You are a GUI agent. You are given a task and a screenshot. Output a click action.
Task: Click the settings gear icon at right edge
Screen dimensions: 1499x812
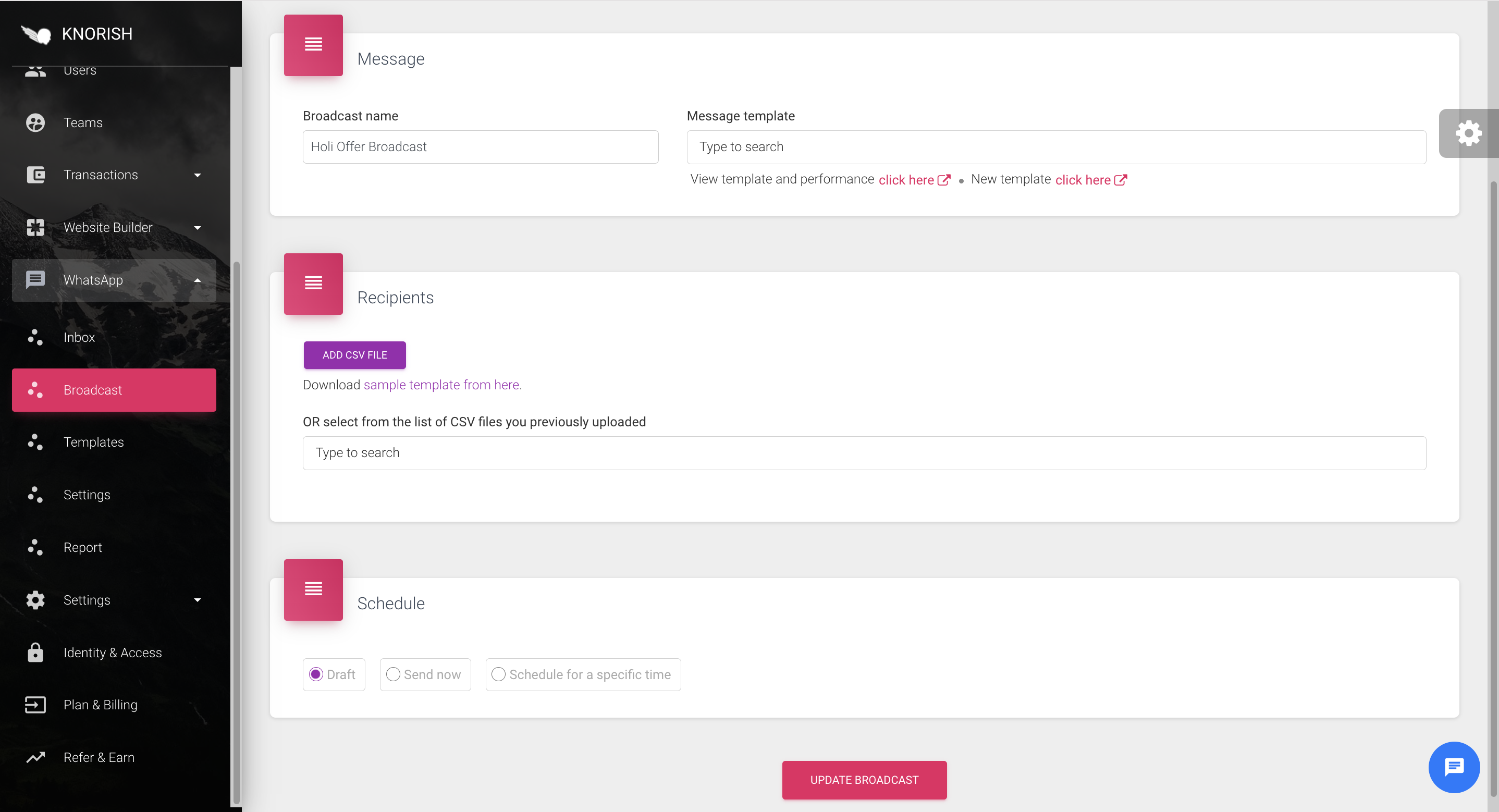1468,133
